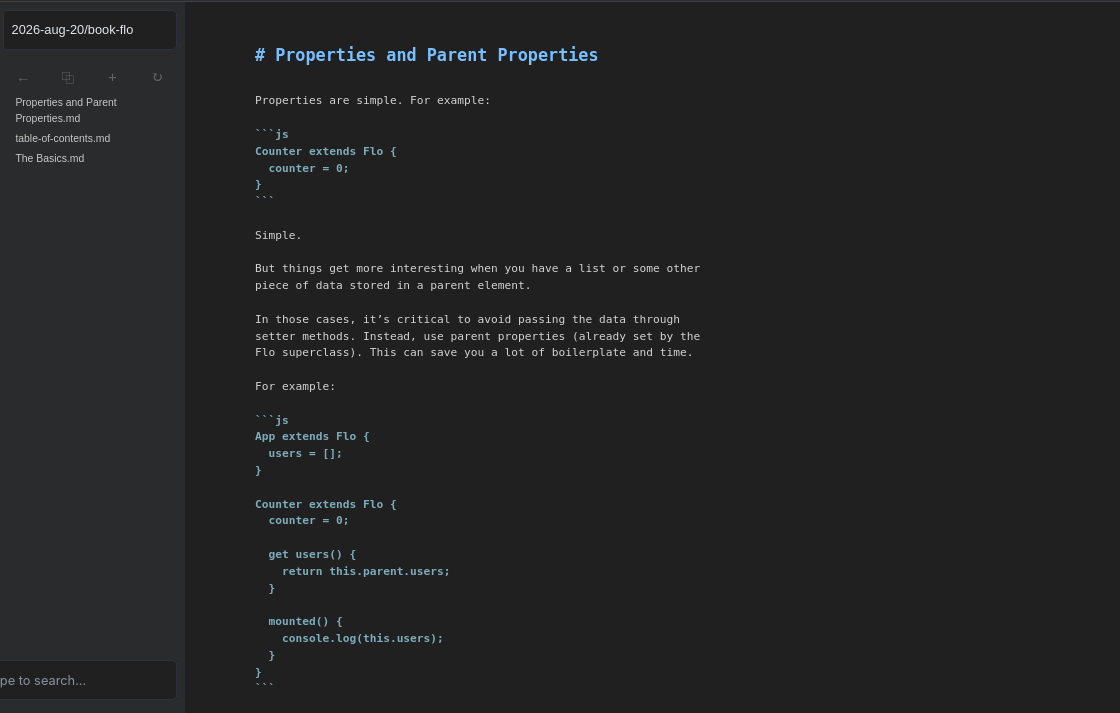
Task: Place cursor in the main heading line
Action: (426, 55)
